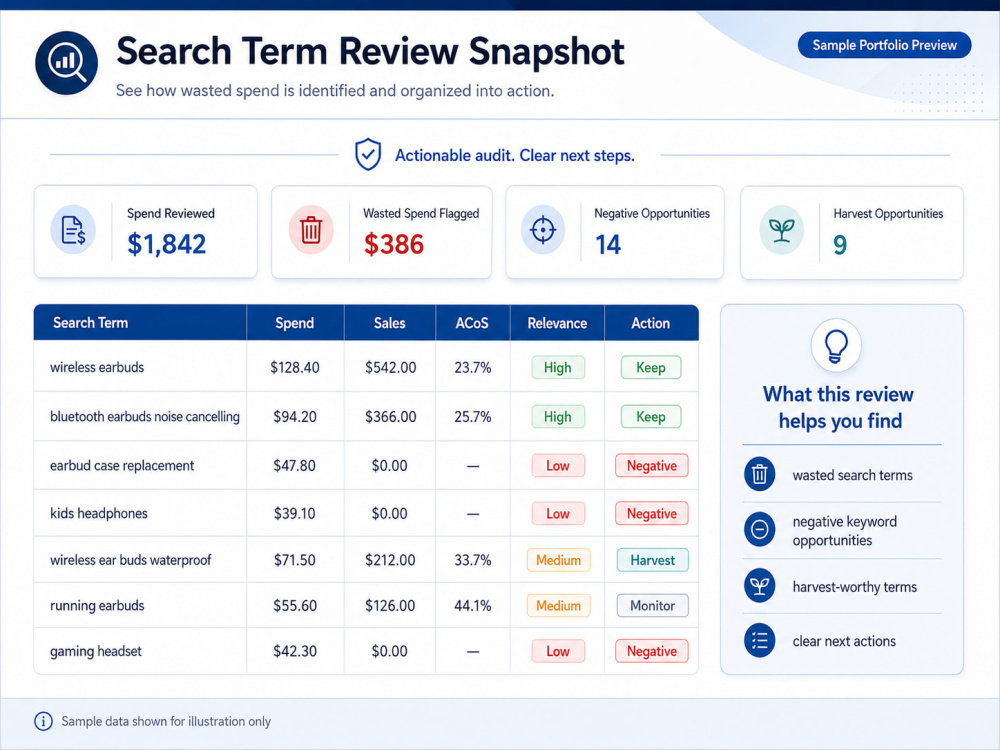The image size is (1000, 750).
Task: Click the $542.00 sales value
Action: tap(390, 367)
